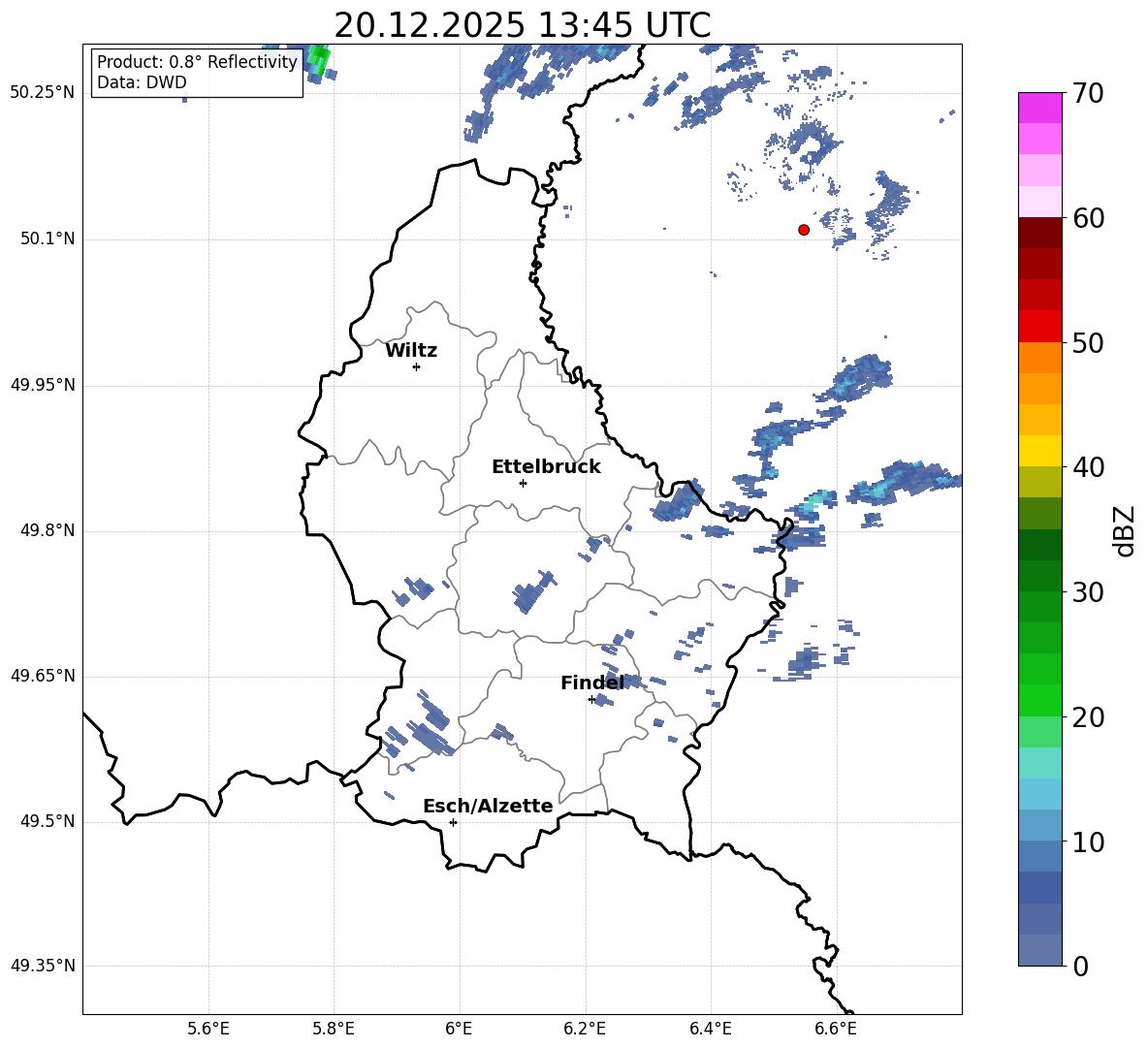Click the 30 value on colorbar
The width and height of the screenshot is (1148, 1048).
pyautogui.click(x=1088, y=592)
